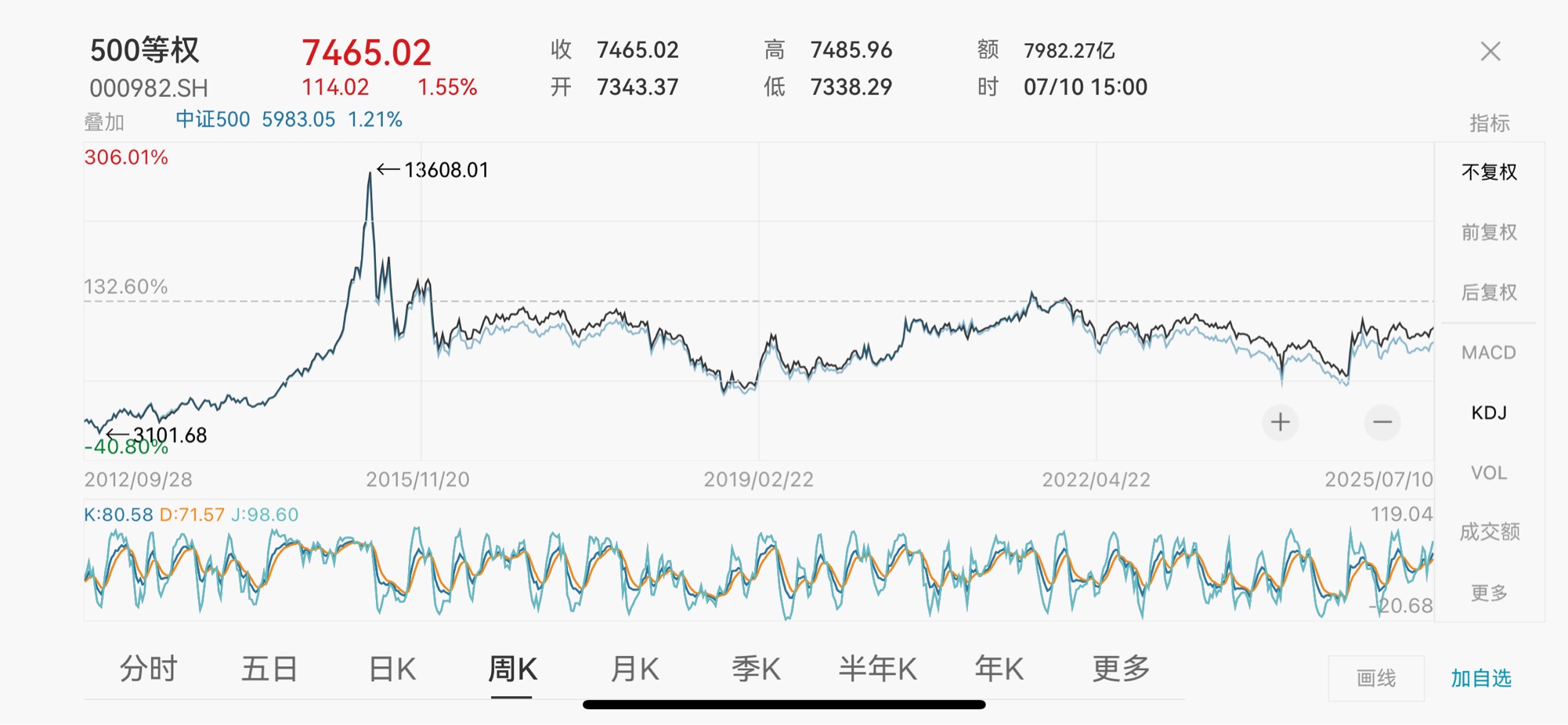Switch to 日K tab
The height and width of the screenshot is (725, 1568).
click(x=392, y=669)
